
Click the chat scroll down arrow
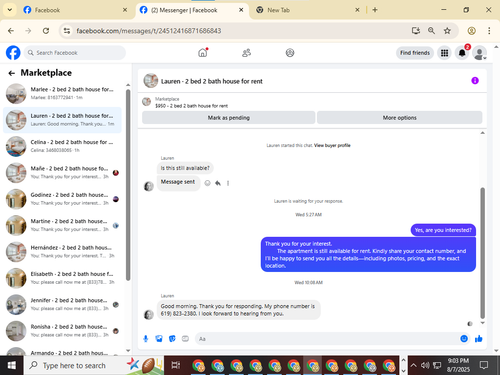pyautogui.click(x=482, y=323)
